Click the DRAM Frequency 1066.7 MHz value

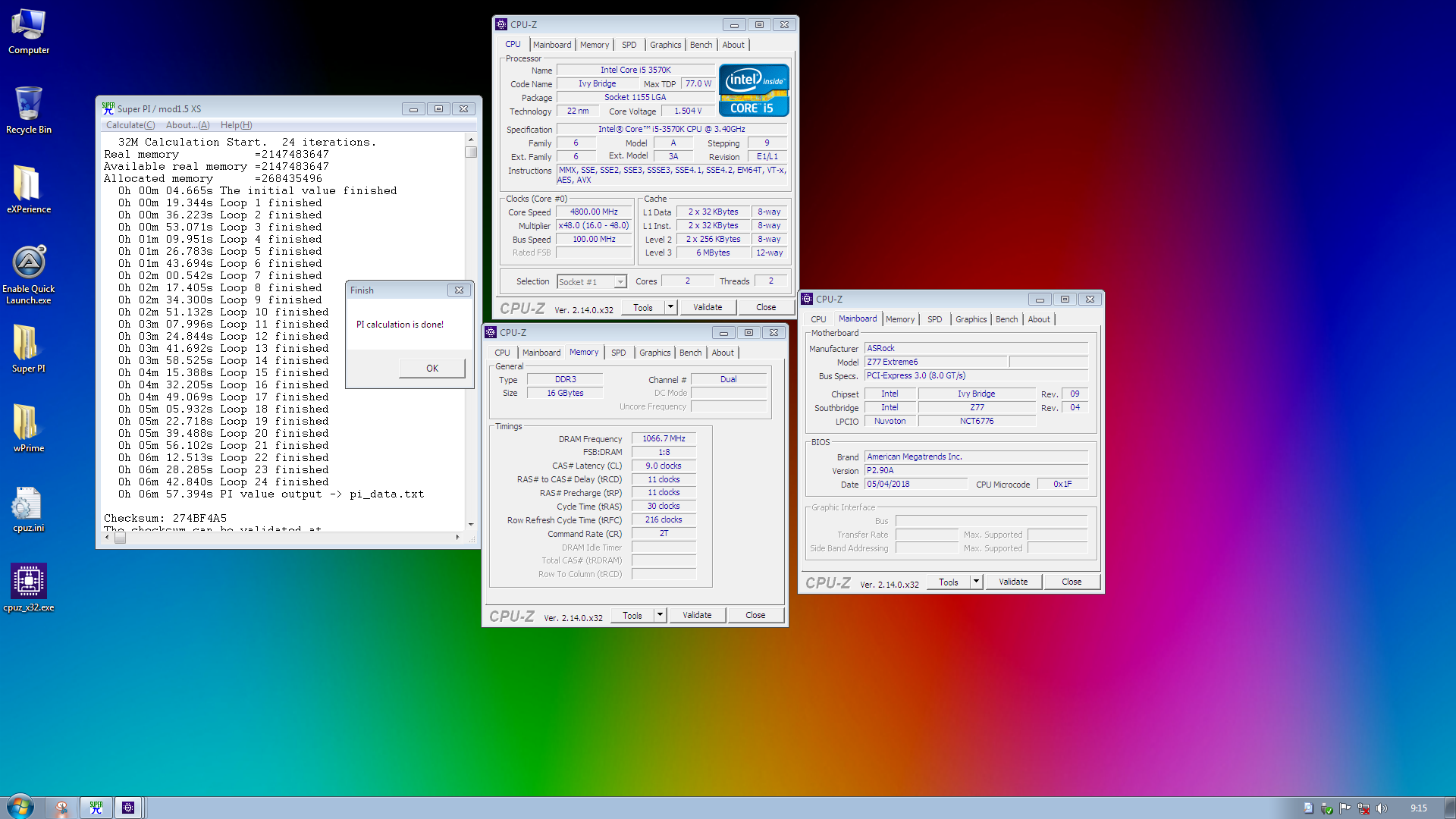click(x=664, y=438)
